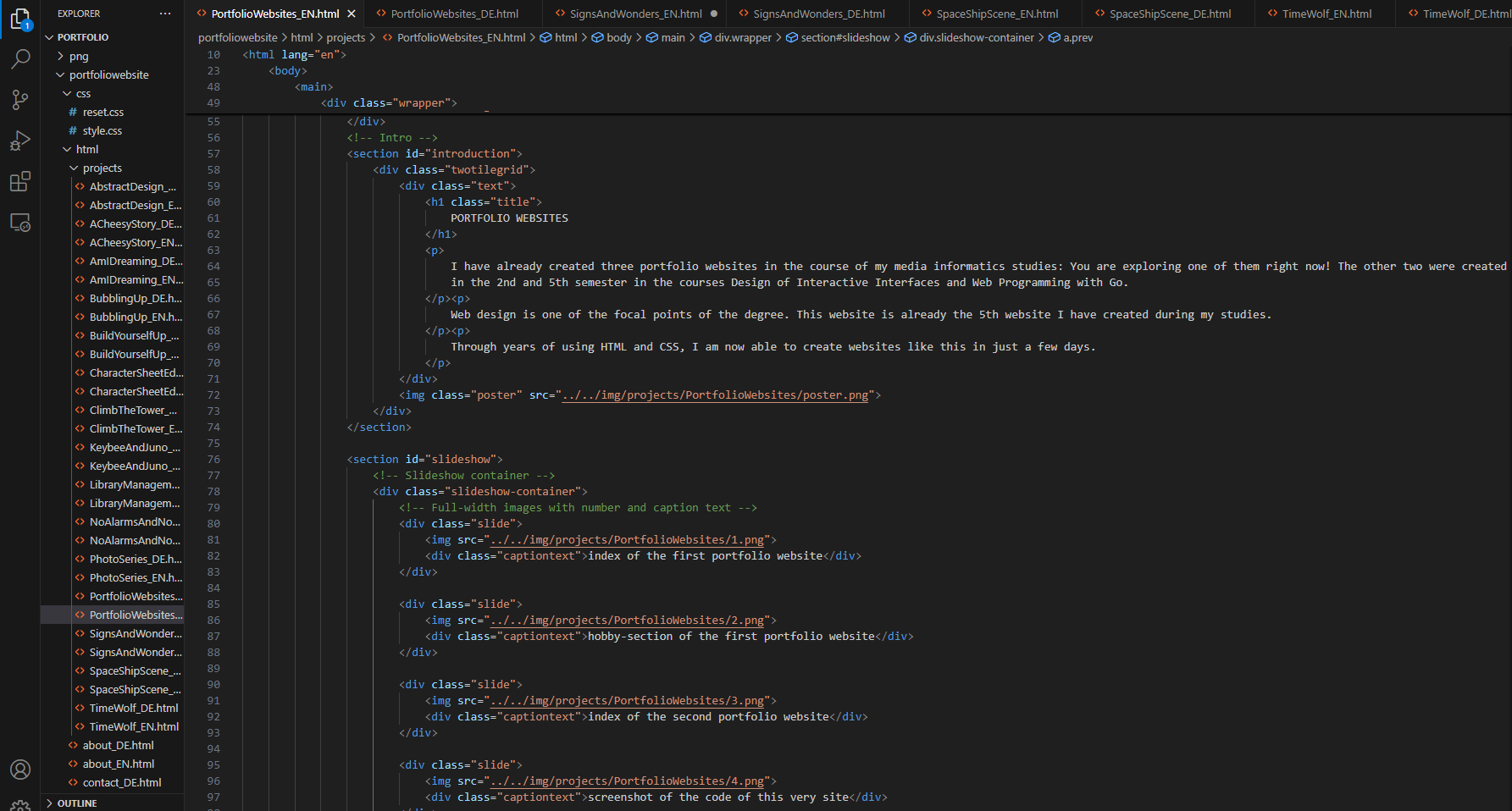This screenshot has width=1512, height=811.
Task: Expand the OUTLINE section
Action: coord(77,803)
